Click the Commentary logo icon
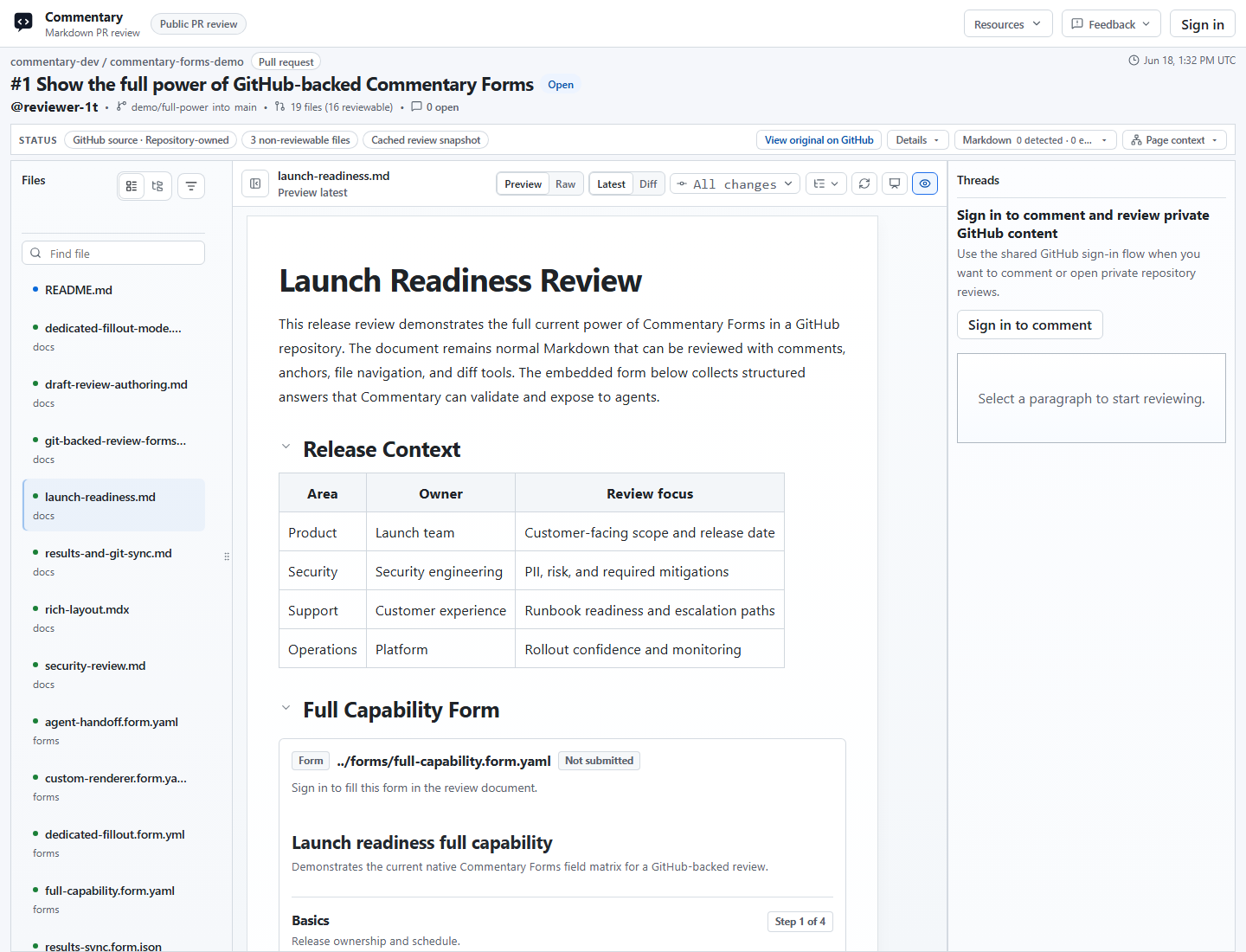Image resolution: width=1246 pixels, height=952 pixels. click(23, 23)
